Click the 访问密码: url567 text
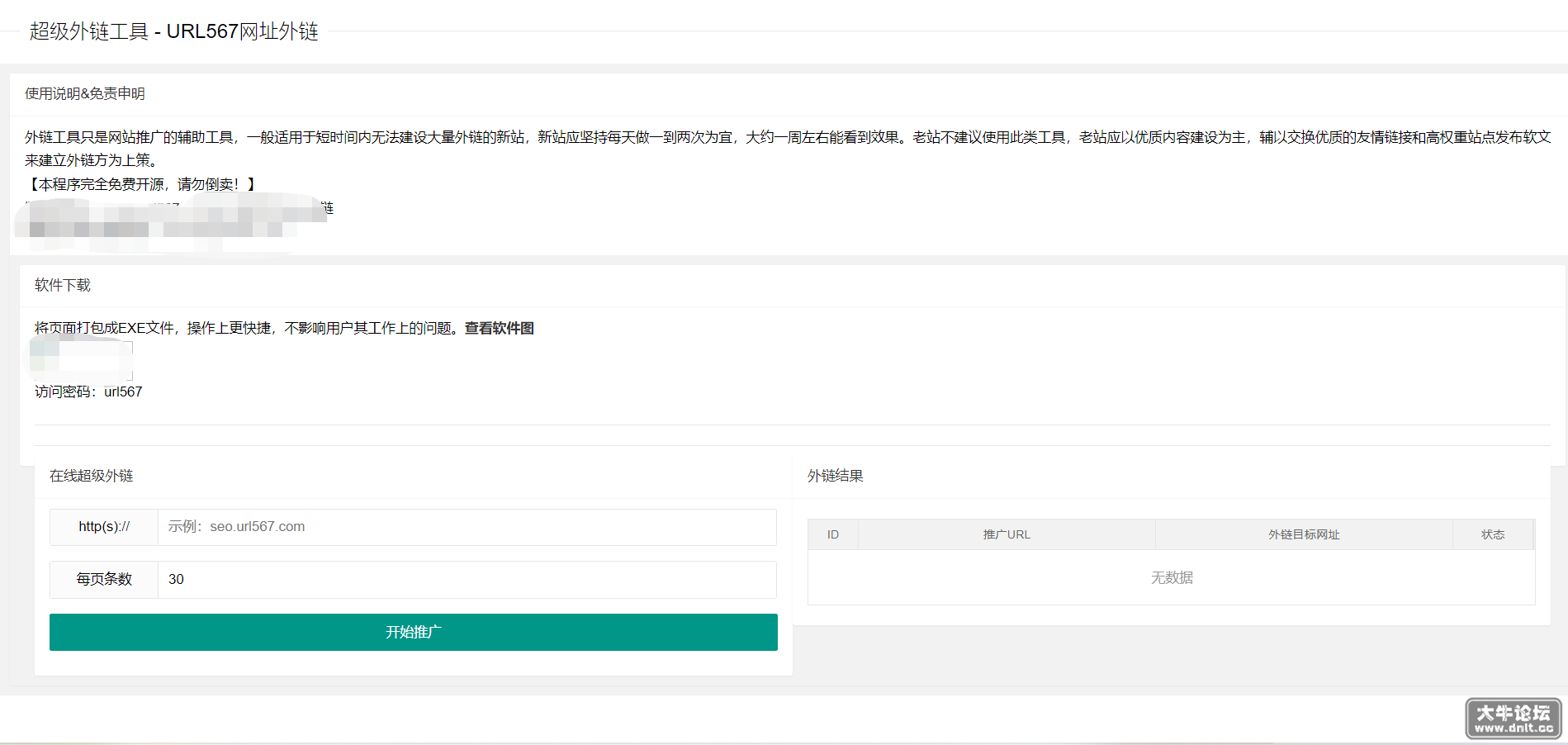This screenshot has width=1568, height=745. point(88,391)
